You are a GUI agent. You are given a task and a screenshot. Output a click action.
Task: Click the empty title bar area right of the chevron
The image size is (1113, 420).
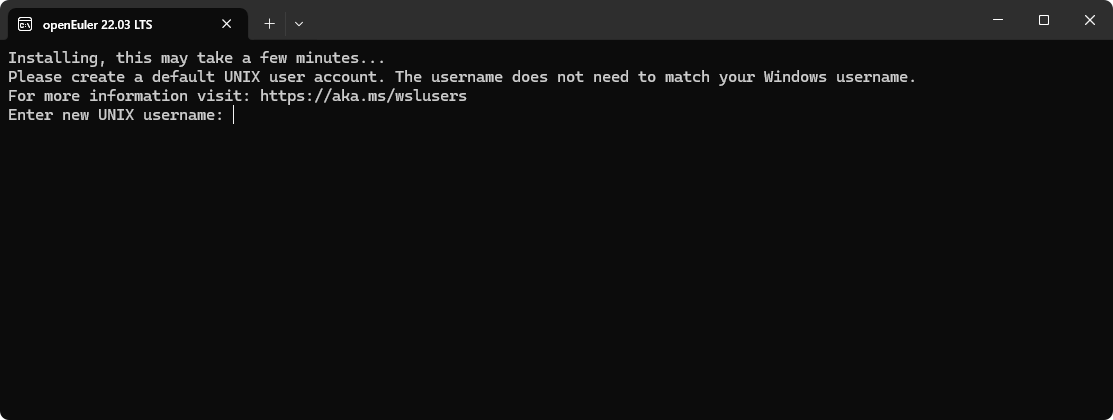tap(639, 21)
